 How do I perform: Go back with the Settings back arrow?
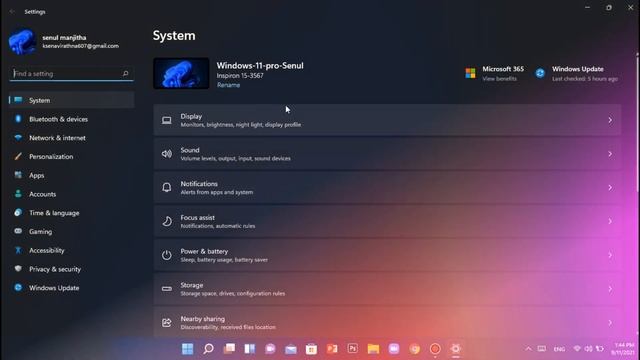point(12,12)
